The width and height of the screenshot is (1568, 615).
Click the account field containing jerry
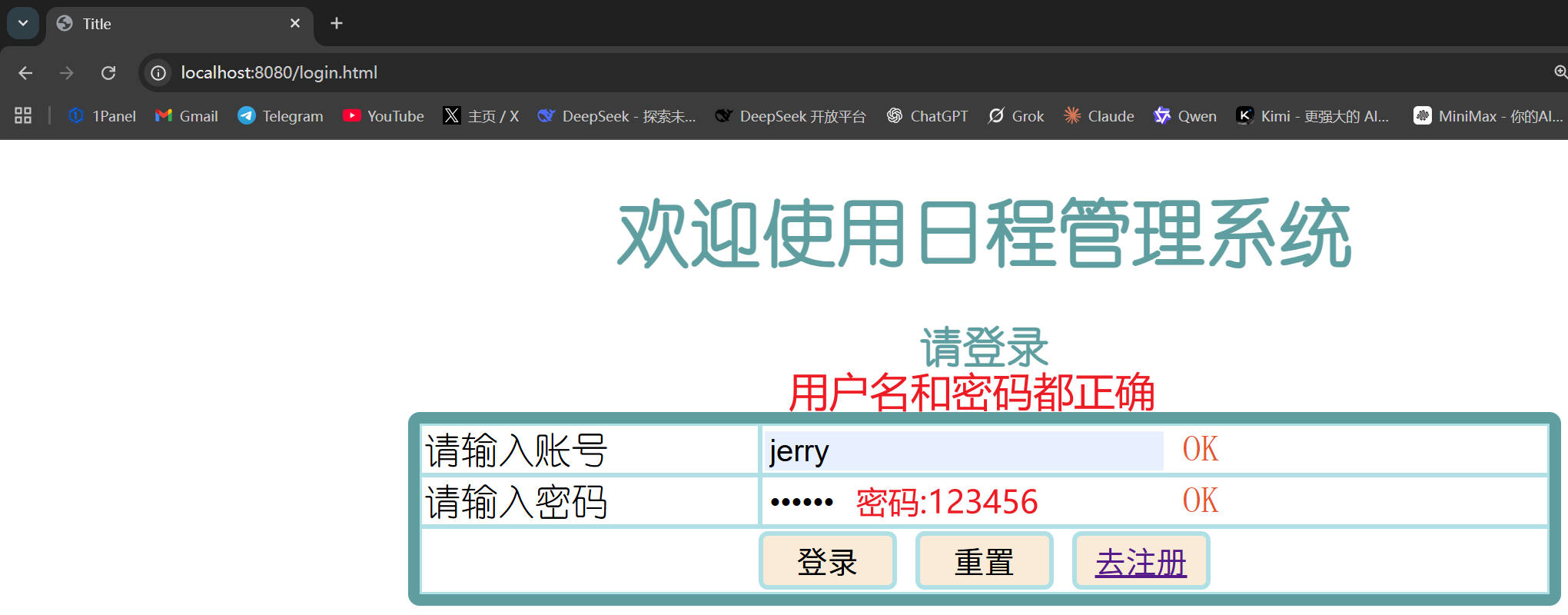[x=964, y=450]
